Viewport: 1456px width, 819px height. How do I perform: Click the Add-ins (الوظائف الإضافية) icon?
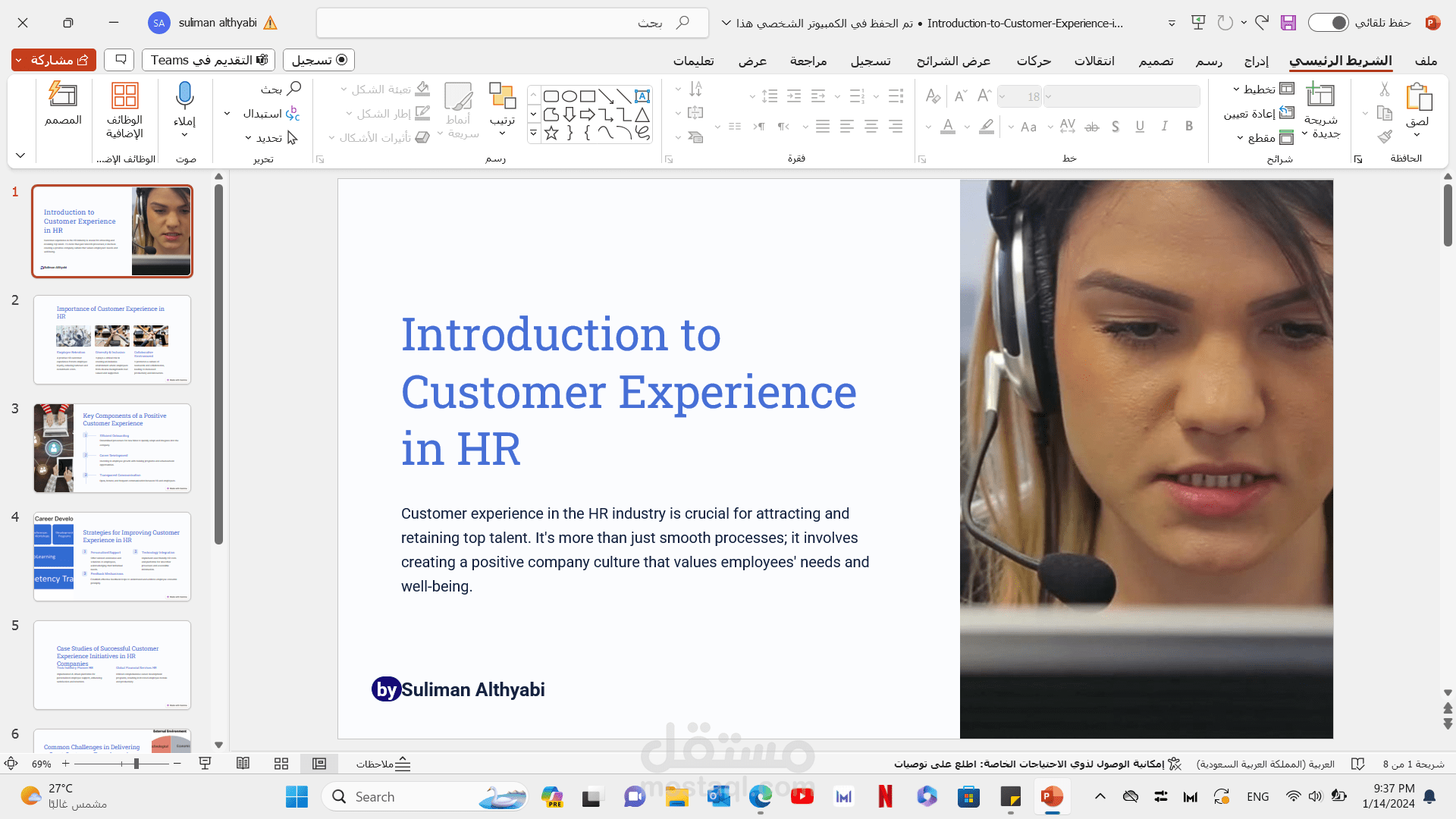(124, 96)
